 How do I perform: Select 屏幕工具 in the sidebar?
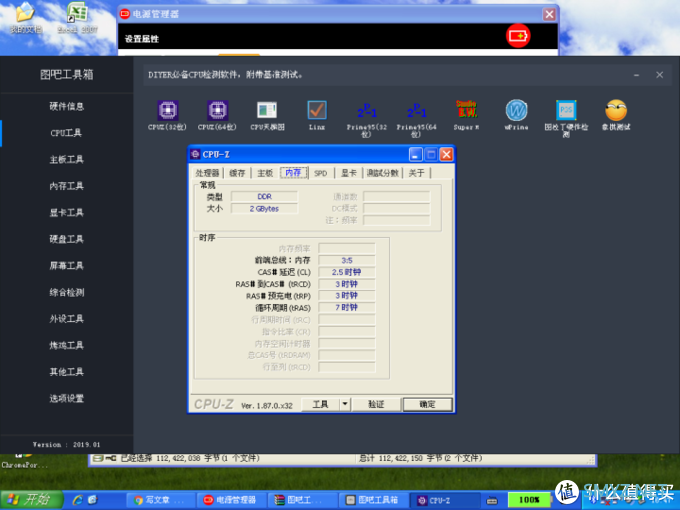coord(66,265)
